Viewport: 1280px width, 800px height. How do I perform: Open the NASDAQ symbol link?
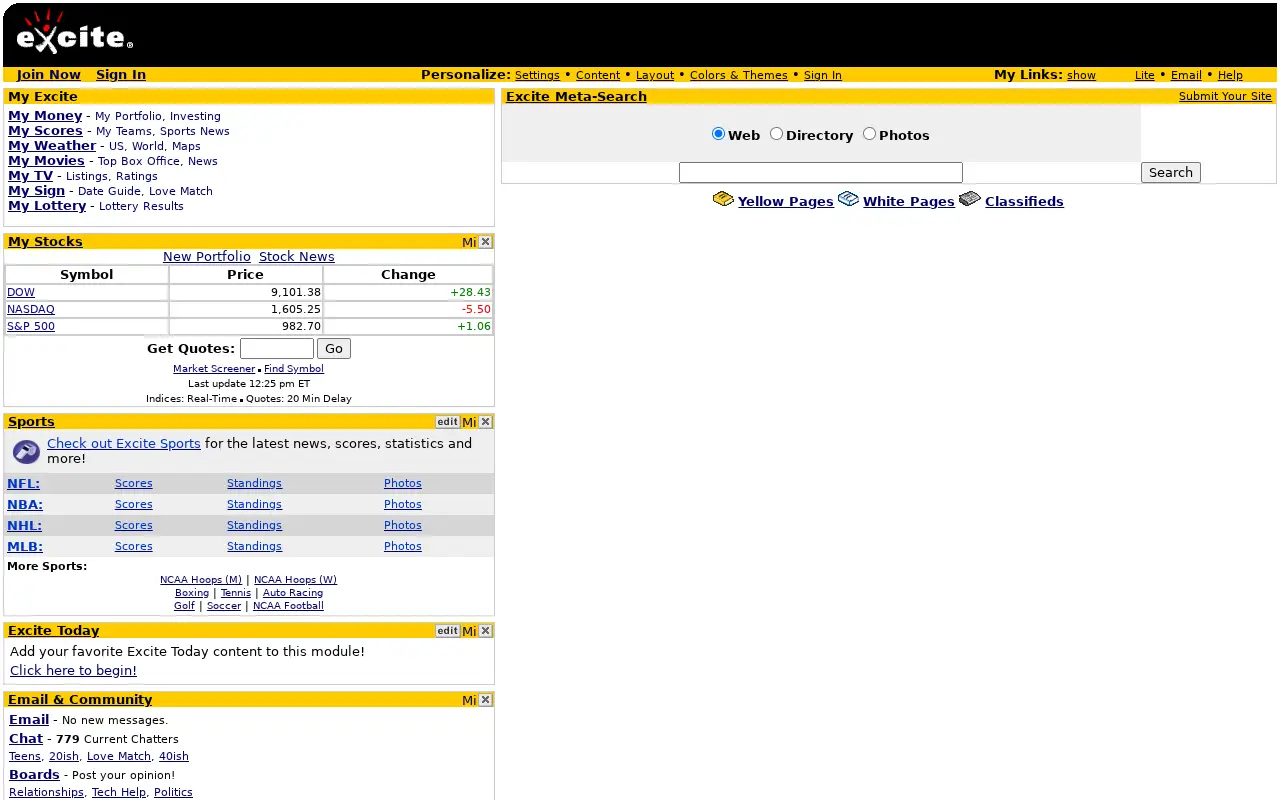(x=31, y=310)
